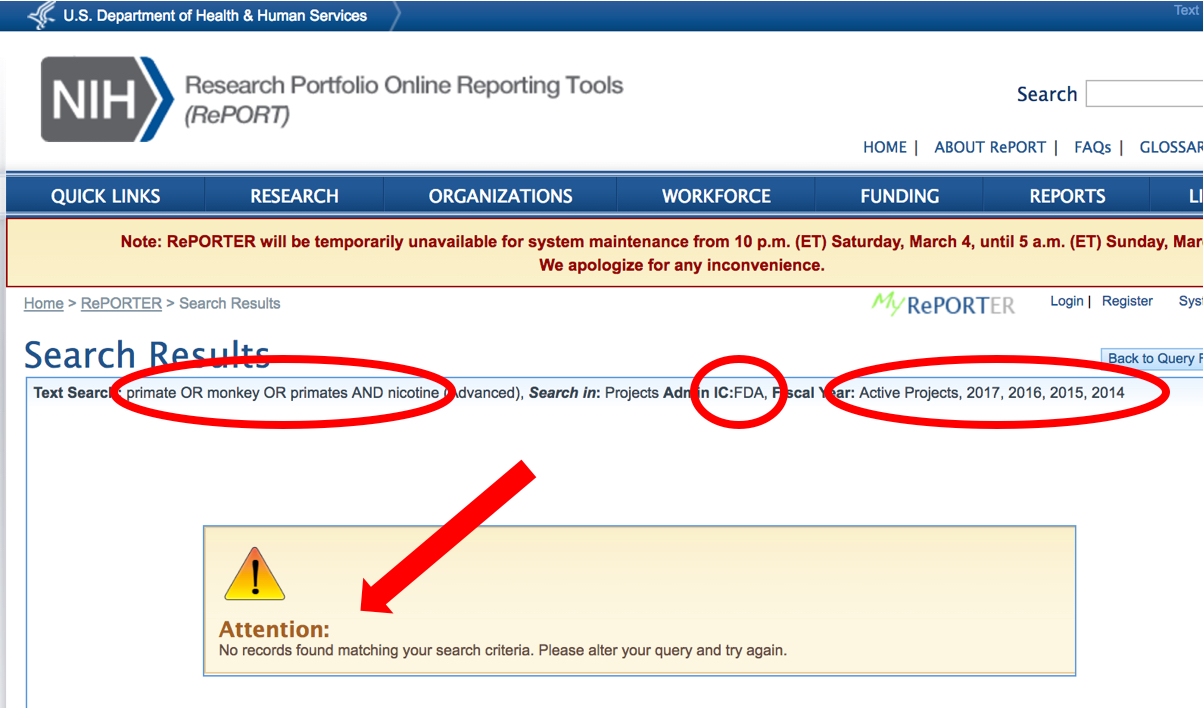Click the Home breadcrumb link
Viewport: 1203px width, 708px height.
coord(44,303)
